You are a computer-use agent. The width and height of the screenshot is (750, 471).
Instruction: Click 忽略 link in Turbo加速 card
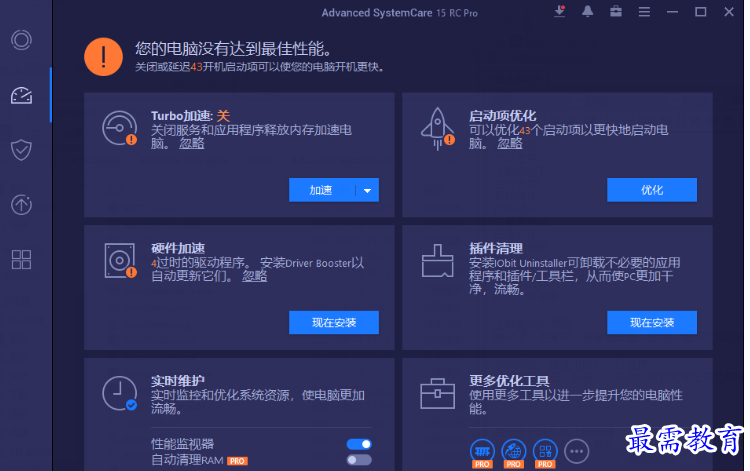coord(191,143)
